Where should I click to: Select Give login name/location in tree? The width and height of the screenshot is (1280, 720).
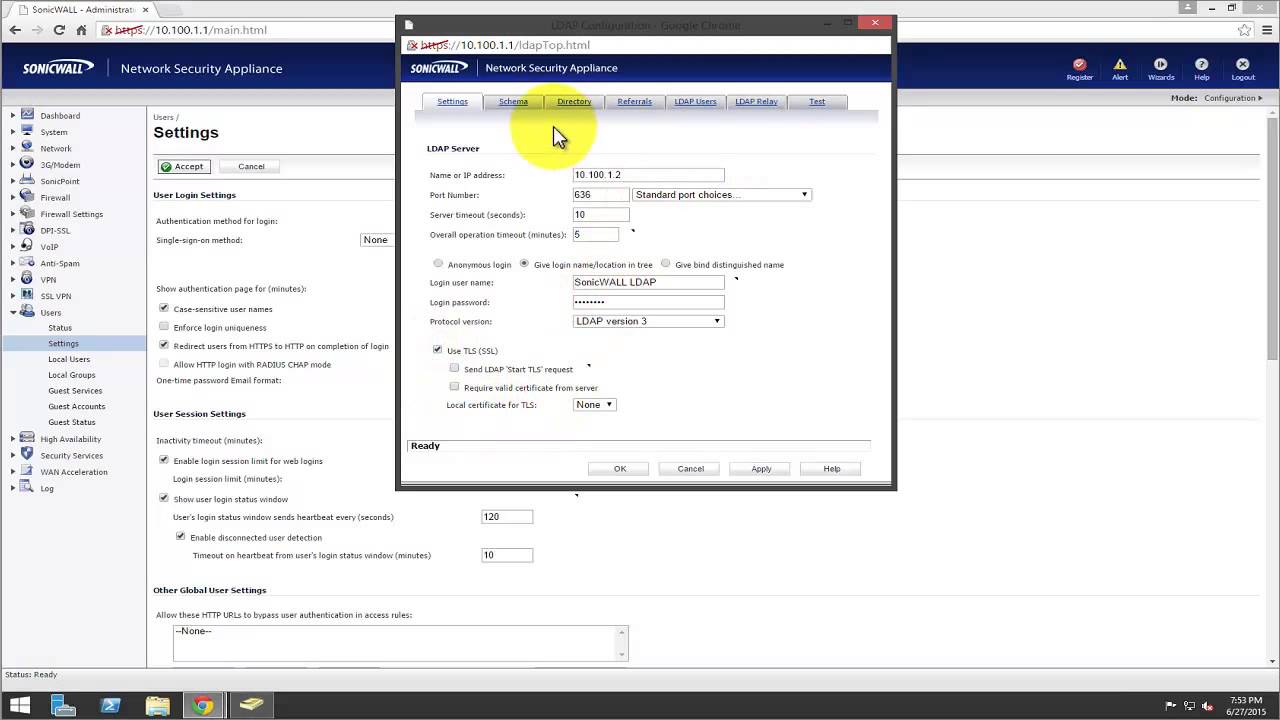click(524, 264)
